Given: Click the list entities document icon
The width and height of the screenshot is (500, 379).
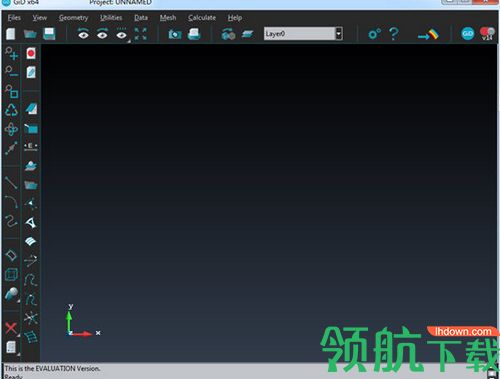Looking at the screenshot, I should click(x=11, y=347).
